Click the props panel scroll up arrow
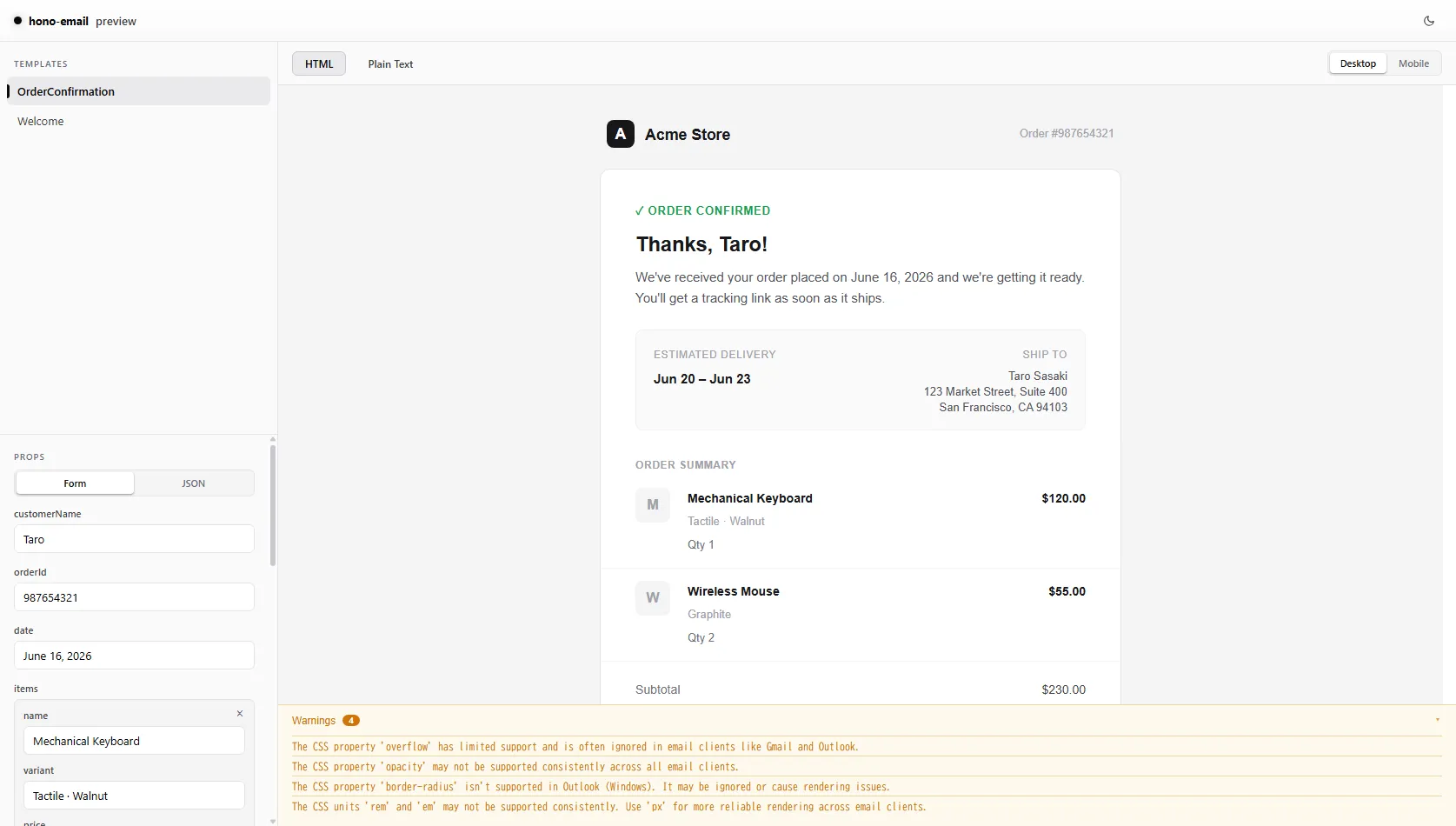 pos(273,439)
